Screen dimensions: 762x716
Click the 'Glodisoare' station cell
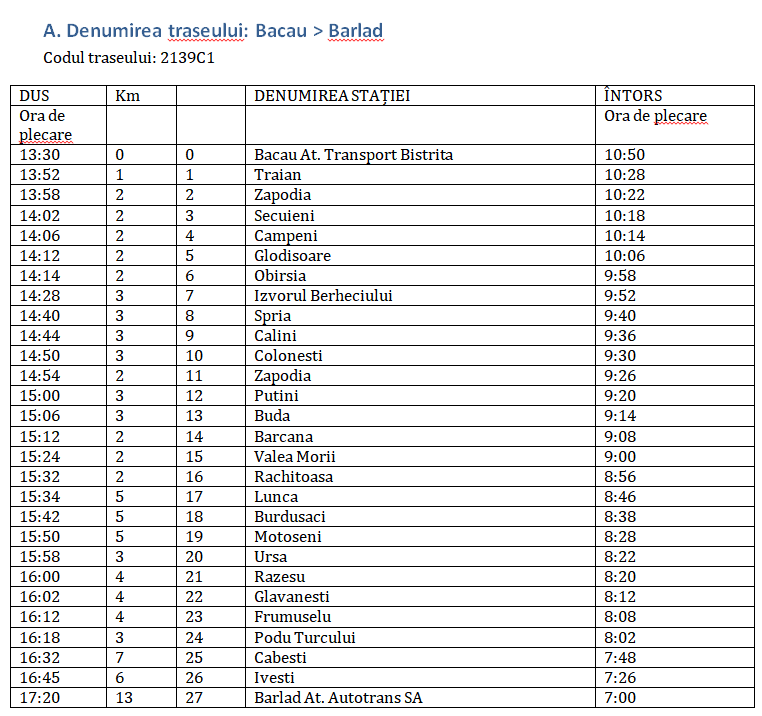(x=292, y=256)
